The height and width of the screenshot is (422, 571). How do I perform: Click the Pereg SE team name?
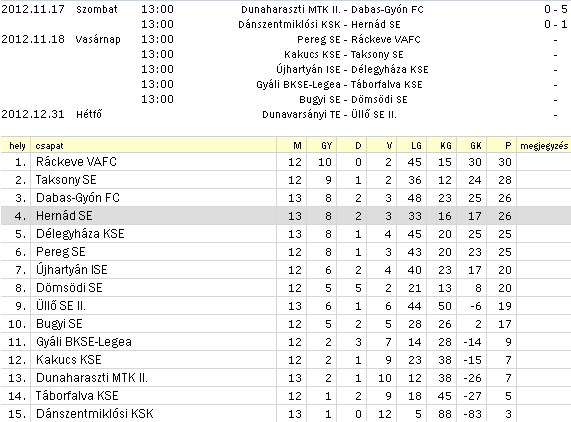pos(60,252)
